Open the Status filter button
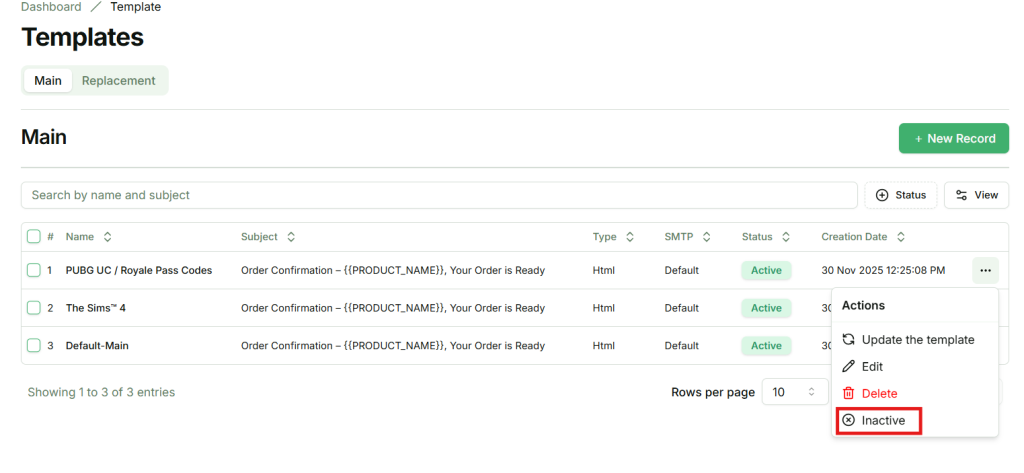Screen dimensions: 1024x473 [901, 195]
